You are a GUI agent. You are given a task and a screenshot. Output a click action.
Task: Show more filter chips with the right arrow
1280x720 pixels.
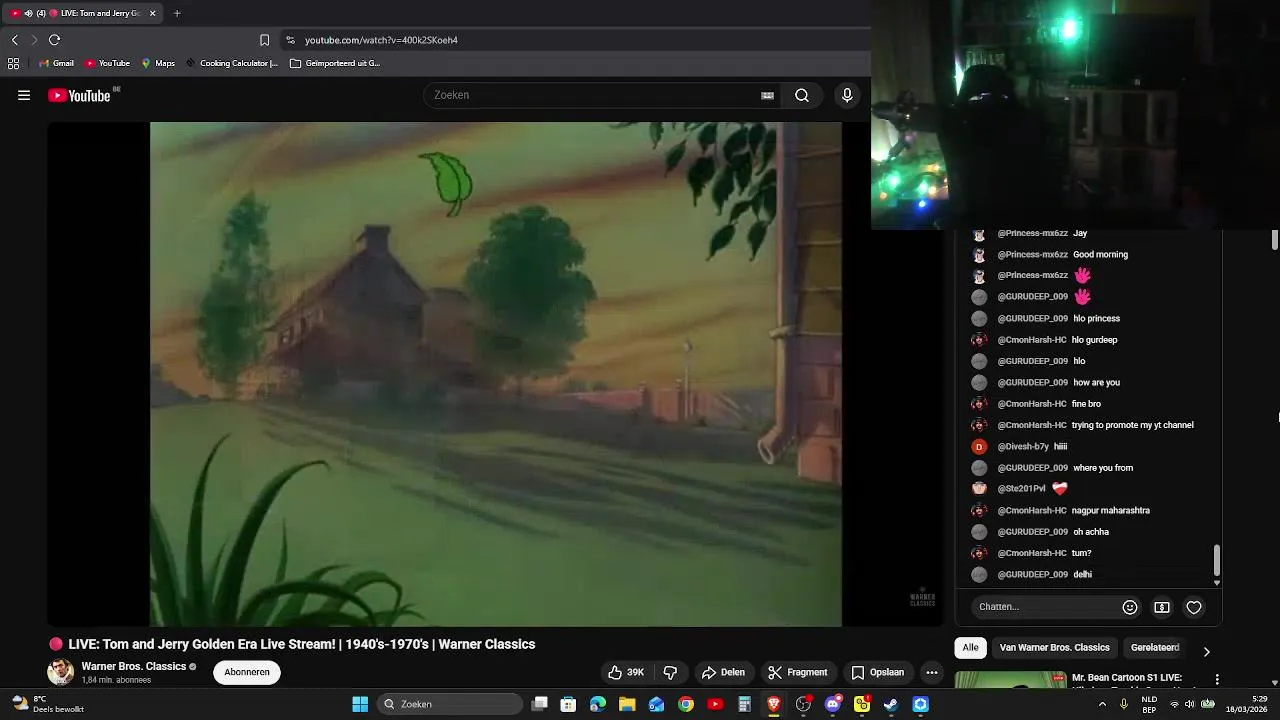[x=1206, y=651]
